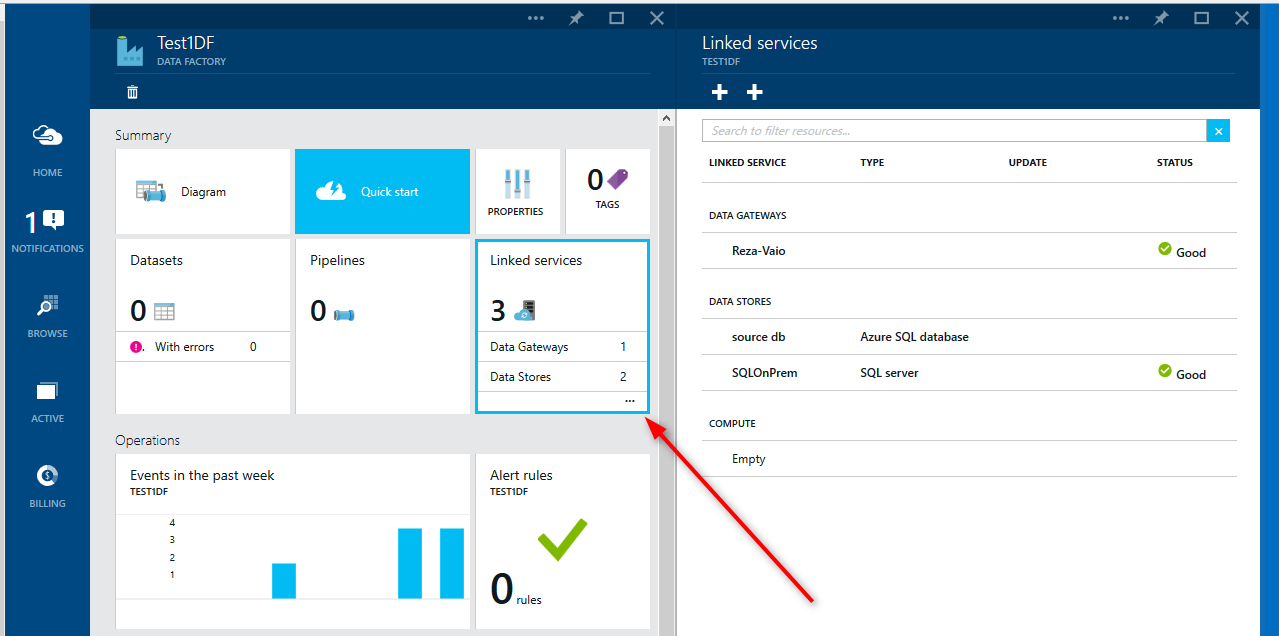Expand the Linked services tile ellipsis

(x=629, y=401)
